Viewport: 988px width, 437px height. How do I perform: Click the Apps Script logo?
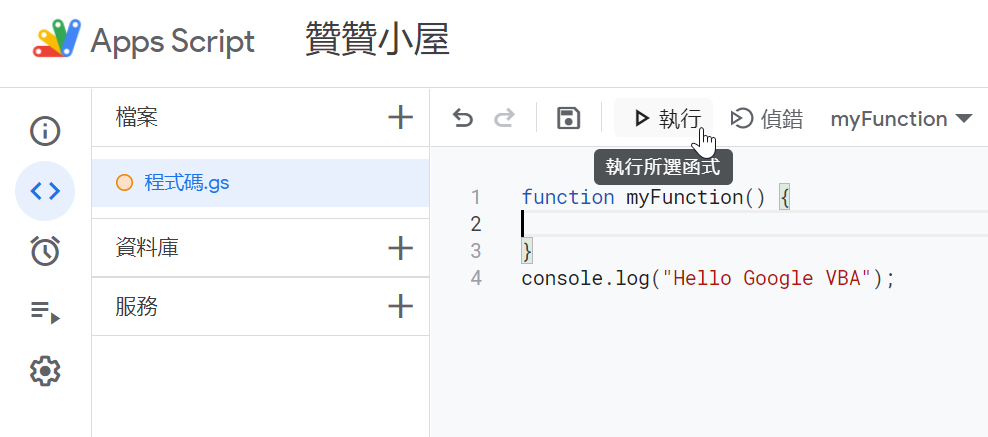pos(57,39)
